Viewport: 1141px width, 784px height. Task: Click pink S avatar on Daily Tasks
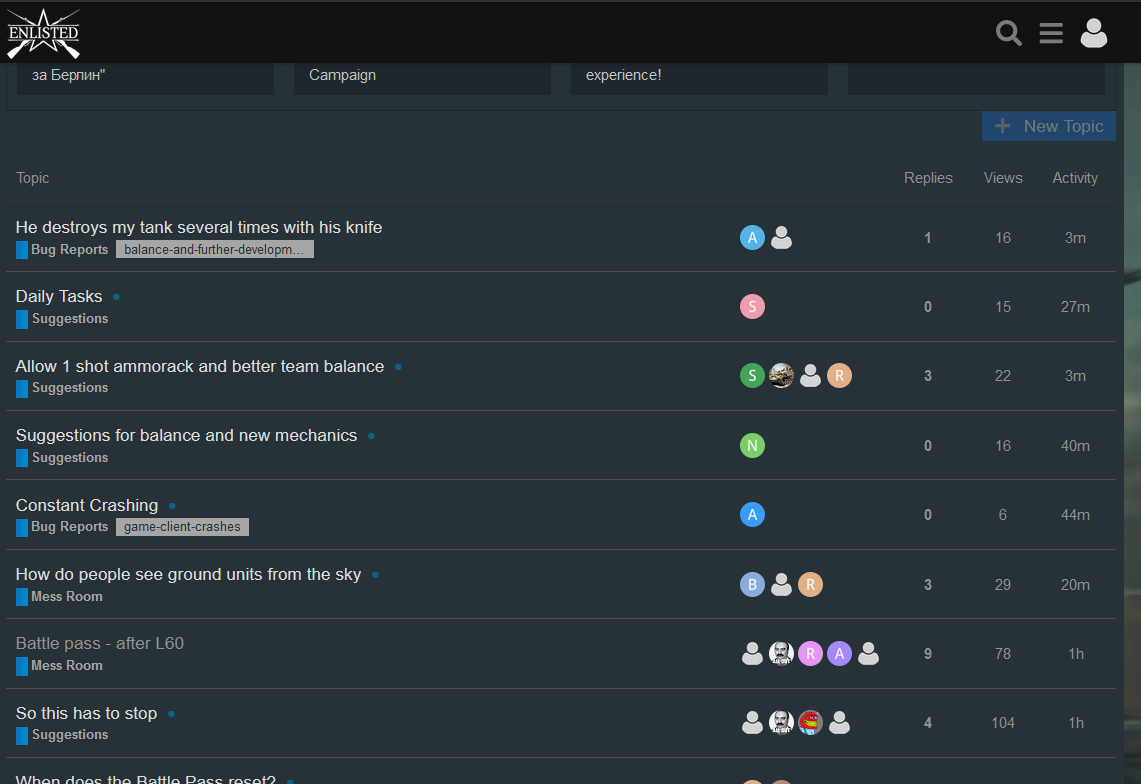pos(752,307)
